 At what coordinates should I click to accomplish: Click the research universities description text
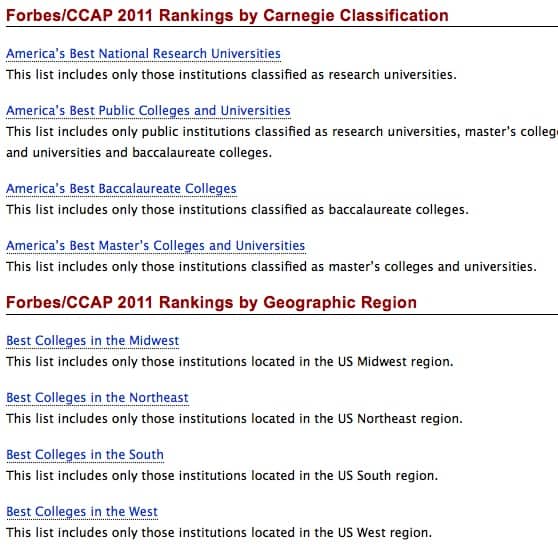click(231, 75)
